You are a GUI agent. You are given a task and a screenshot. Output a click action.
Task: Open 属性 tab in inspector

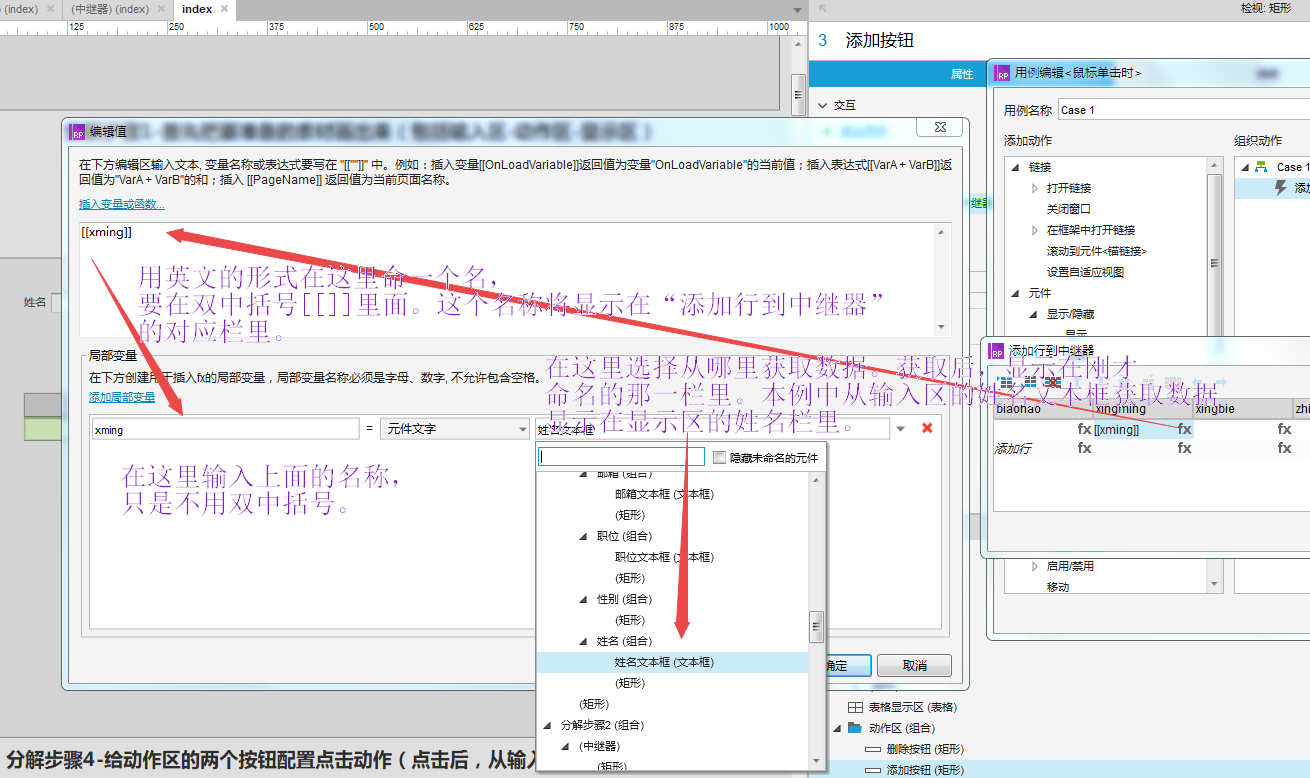(x=961, y=74)
